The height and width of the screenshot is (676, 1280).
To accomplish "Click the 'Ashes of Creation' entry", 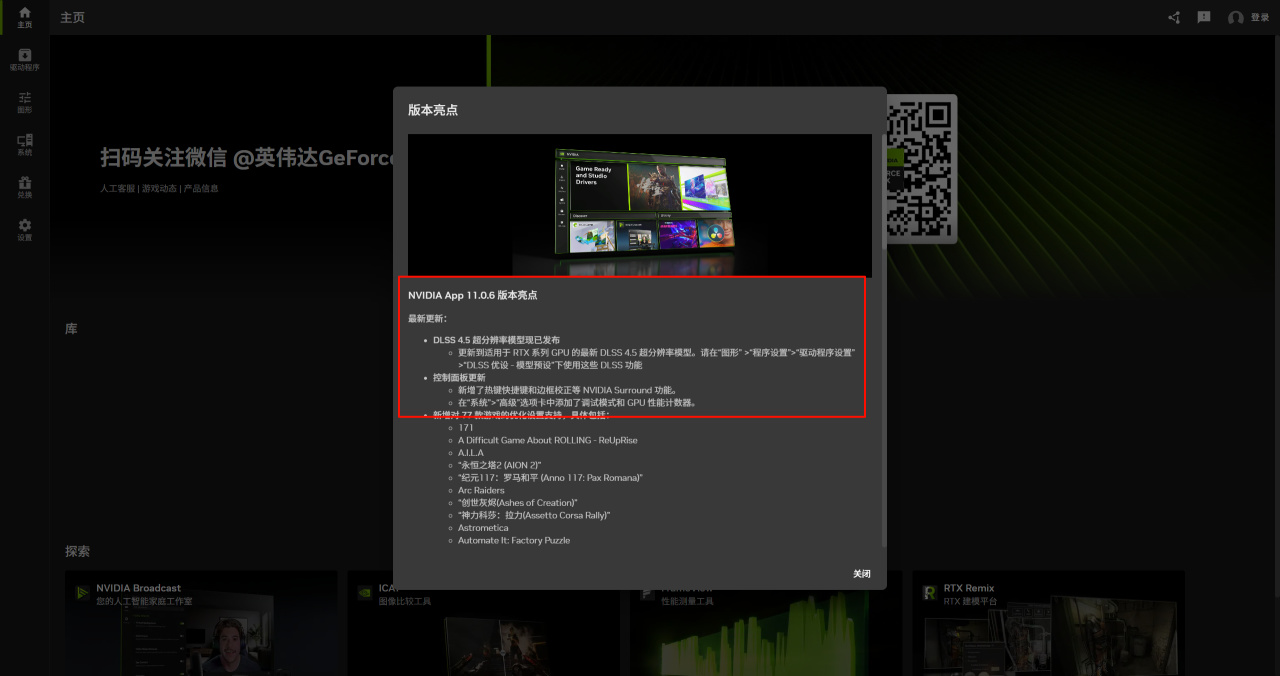I will pyautogui.click(x=518, y=503).
